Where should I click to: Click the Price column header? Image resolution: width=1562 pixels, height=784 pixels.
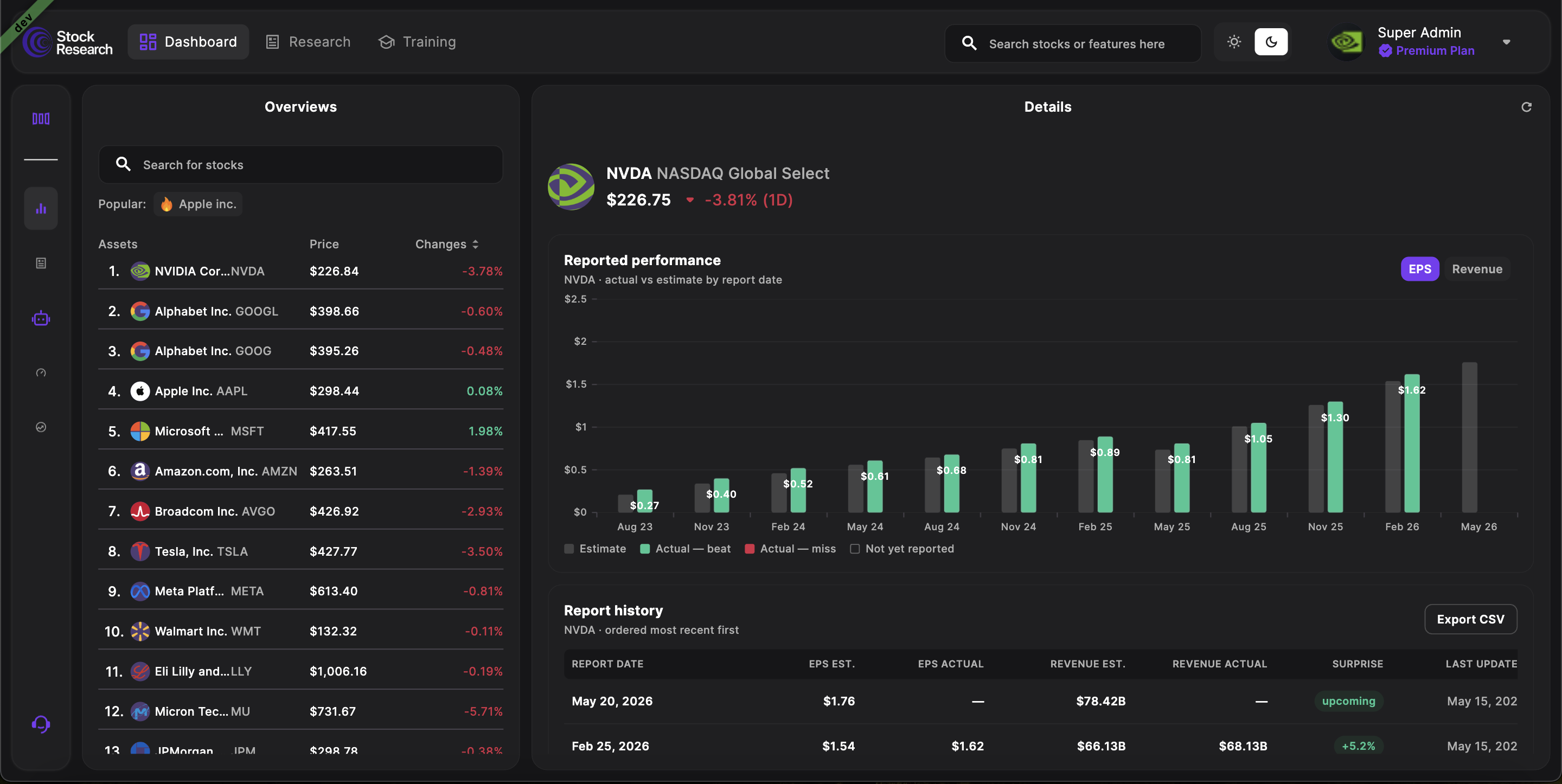(324, 245)
